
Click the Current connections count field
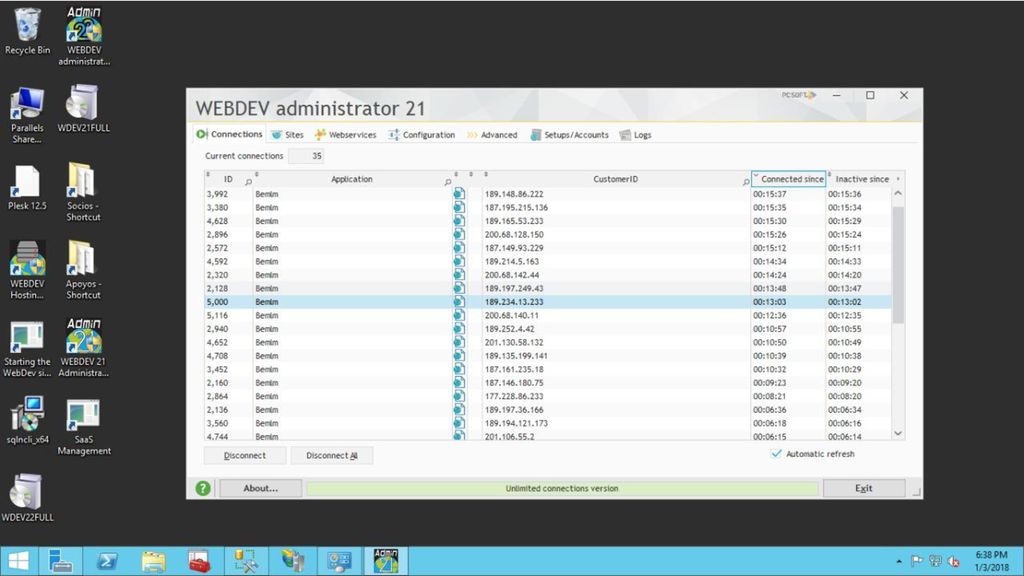[x=306, y=156]
